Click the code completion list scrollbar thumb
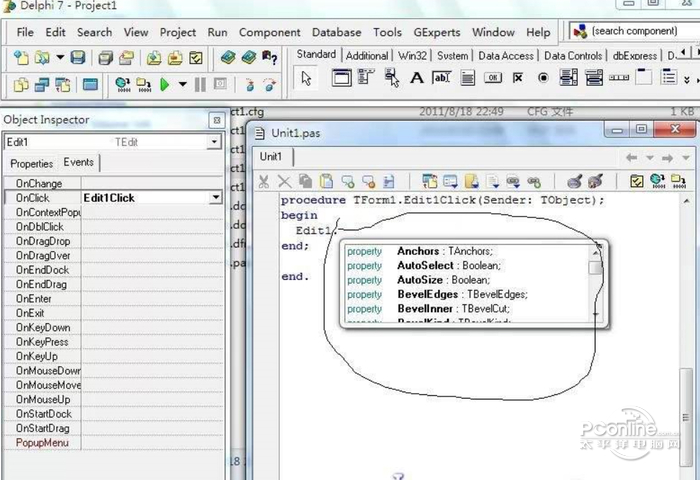Viewport: 700px width, 480px height. (595, 268)
